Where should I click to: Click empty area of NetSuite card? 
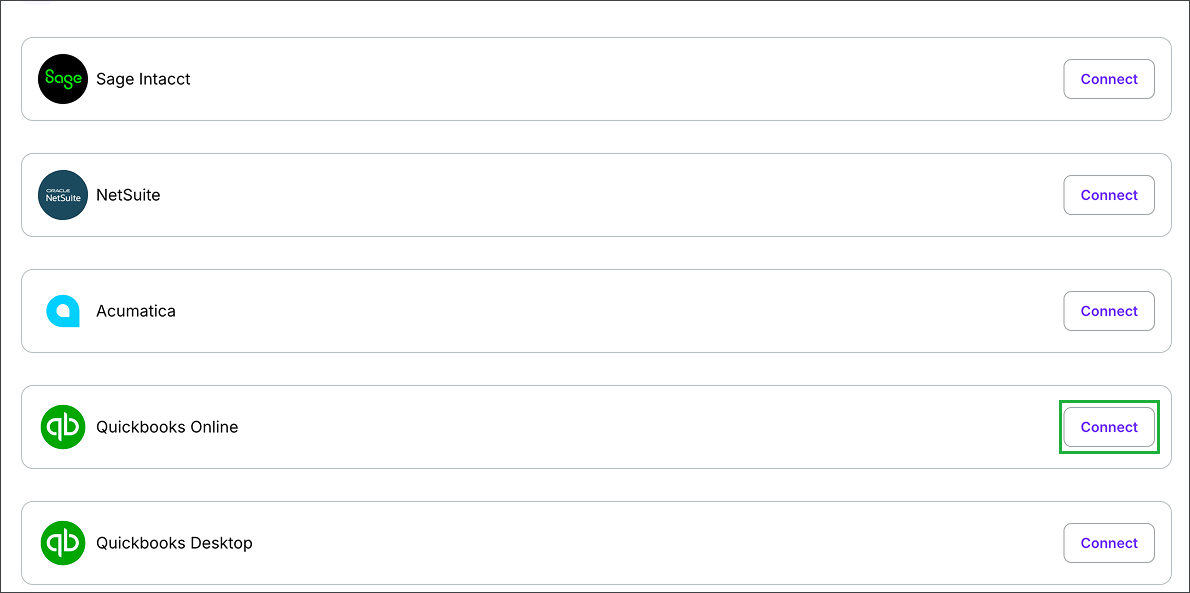coord(607,195)
